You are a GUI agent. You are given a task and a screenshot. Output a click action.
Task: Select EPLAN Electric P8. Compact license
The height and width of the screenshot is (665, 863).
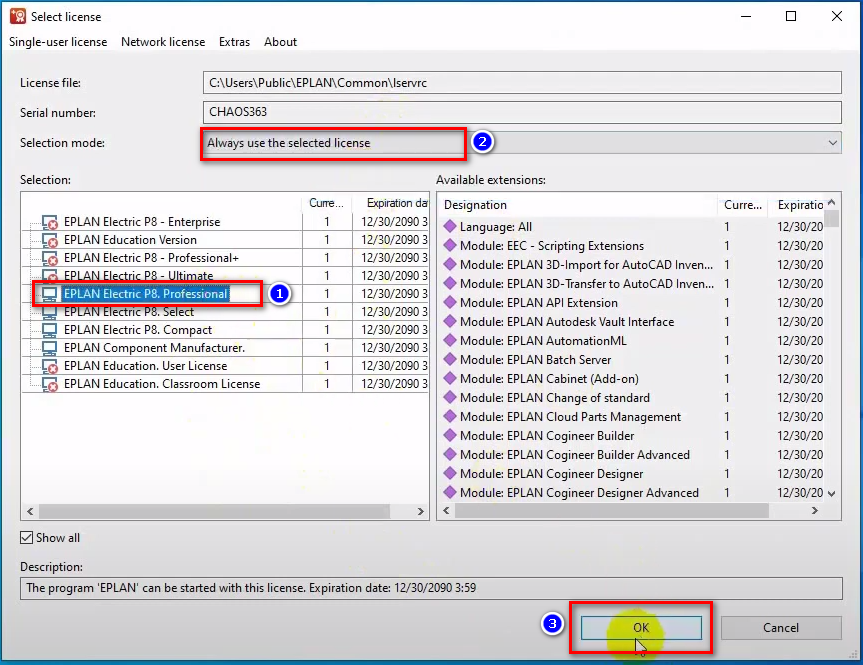click(138, 330)
